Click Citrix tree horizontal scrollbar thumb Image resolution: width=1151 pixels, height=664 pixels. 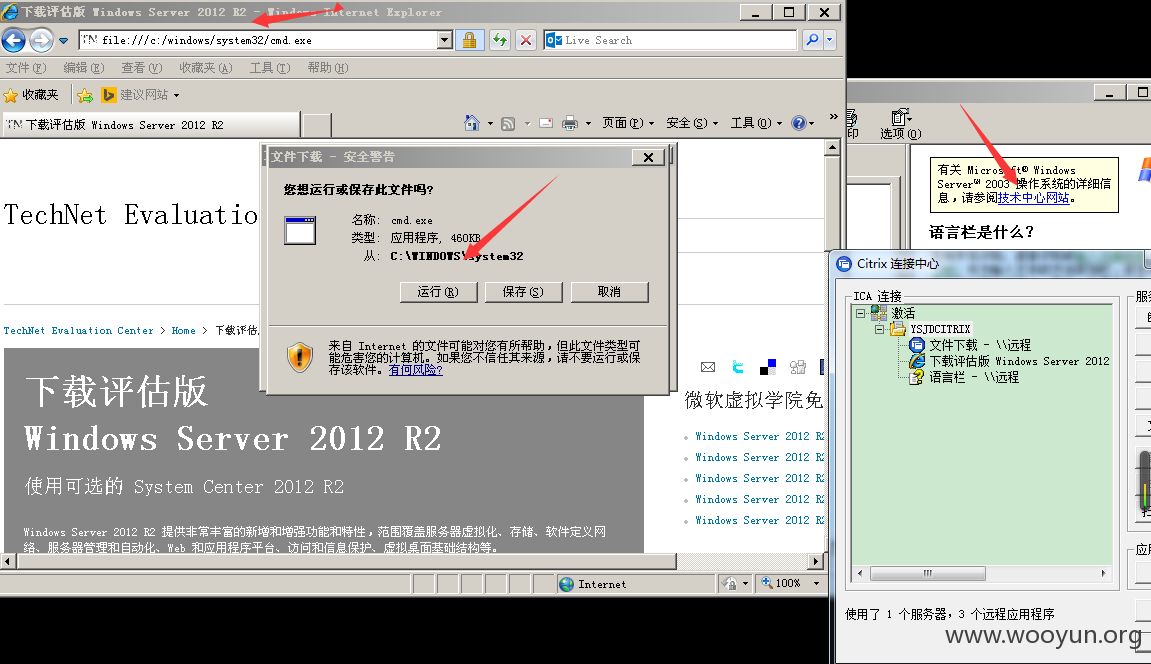928,574
